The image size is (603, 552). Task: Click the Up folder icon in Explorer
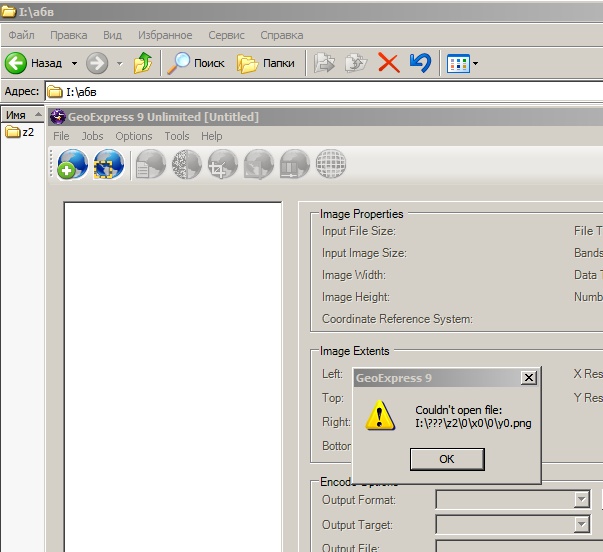tap(144, 63)
